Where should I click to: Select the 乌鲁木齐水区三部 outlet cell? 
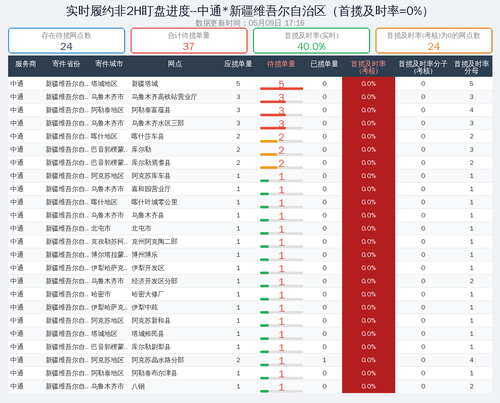click(158, 123)
